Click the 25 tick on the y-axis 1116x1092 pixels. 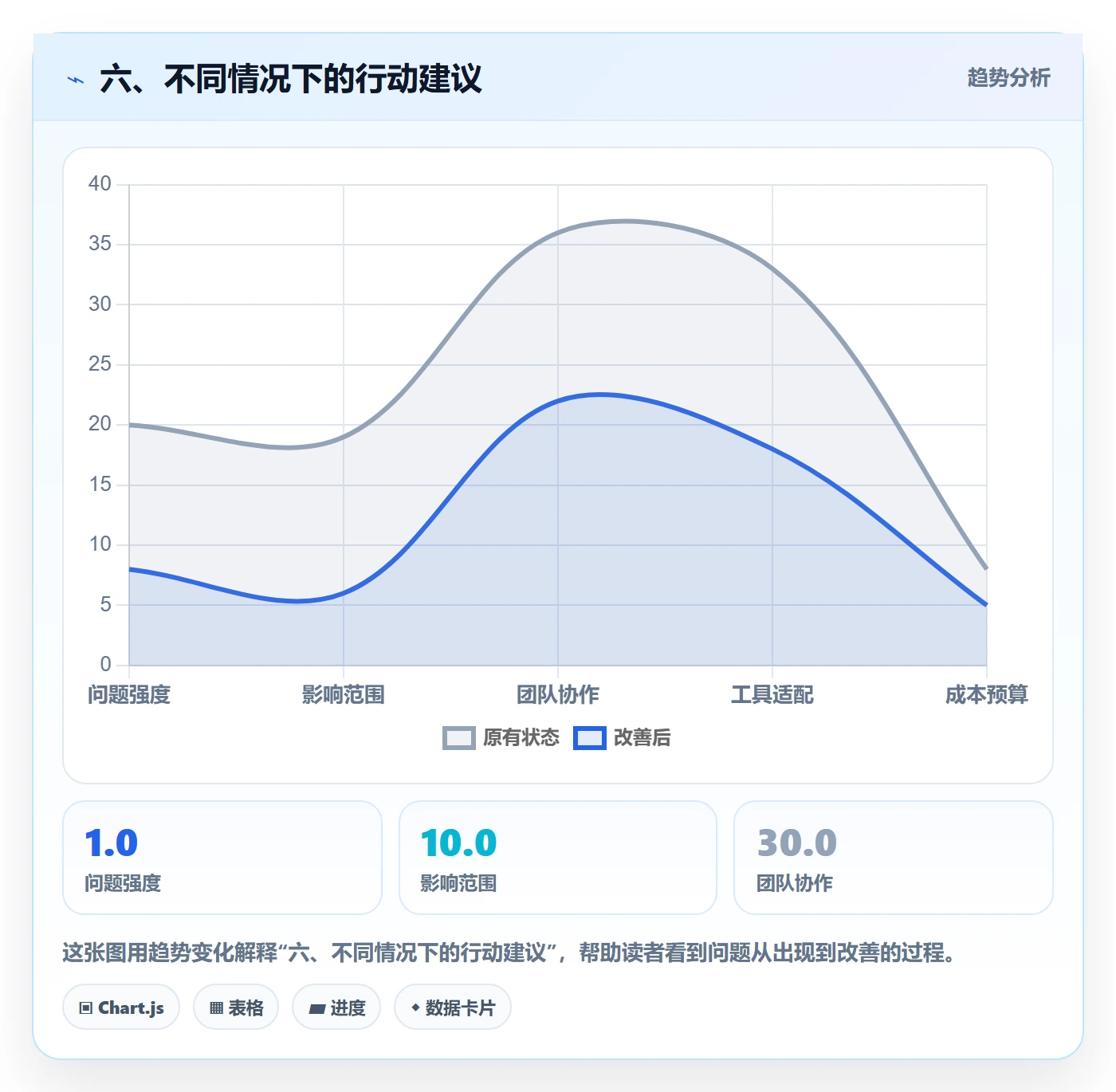(100, 364)
